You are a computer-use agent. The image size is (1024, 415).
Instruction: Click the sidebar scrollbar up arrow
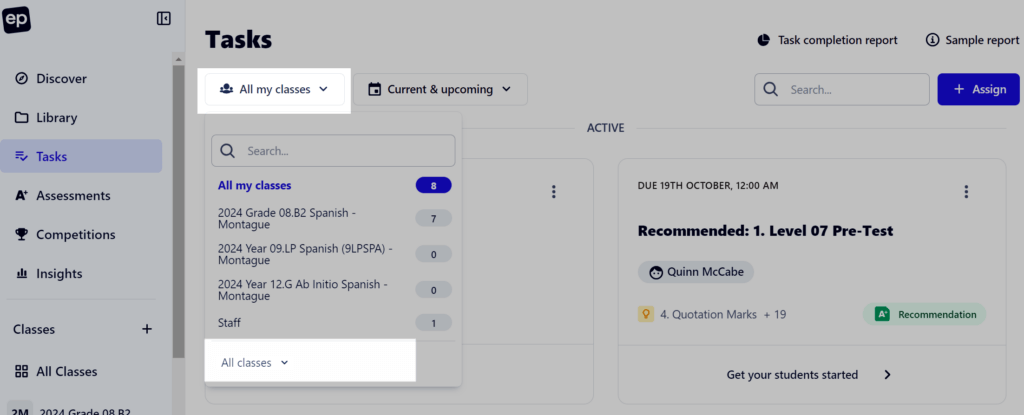(x=179, y=59)
